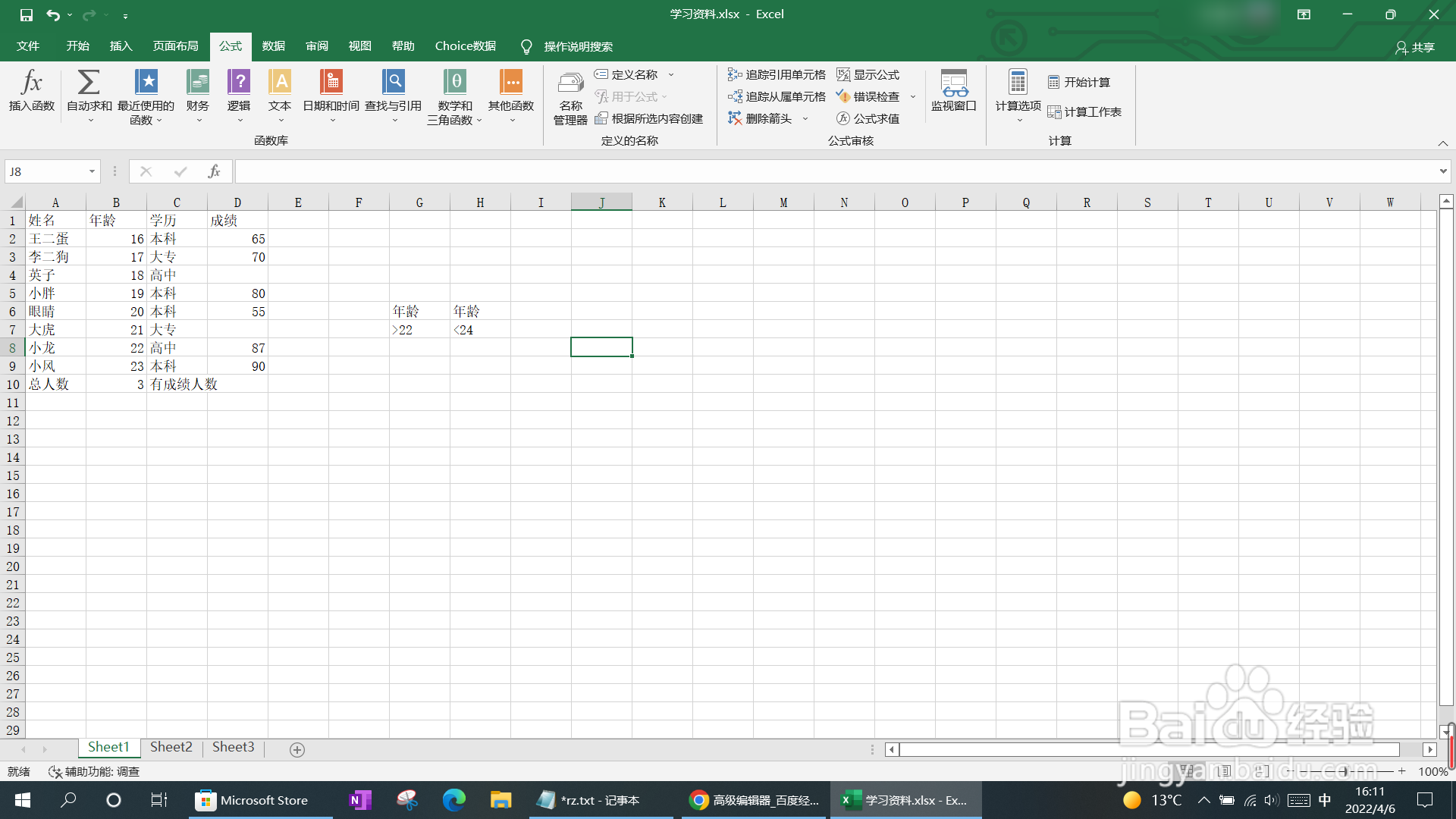Open Date and Time (日期和时间) functions
This screenshot has width=1456, height=819.
[331, 96]
